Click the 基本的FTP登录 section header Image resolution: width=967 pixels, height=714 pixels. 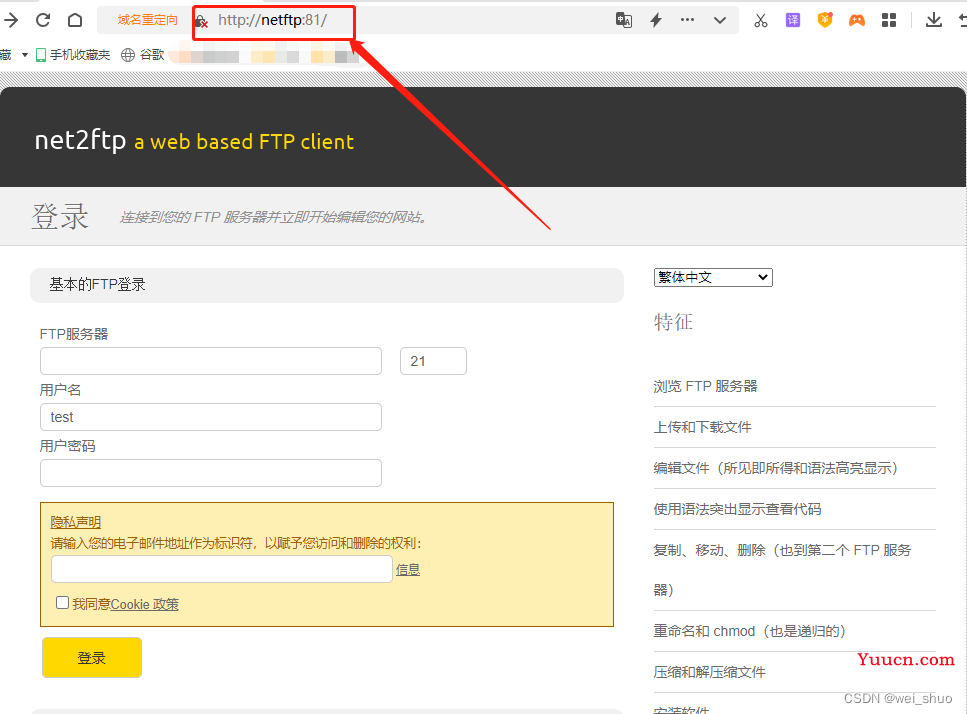[x=97, y=284]
